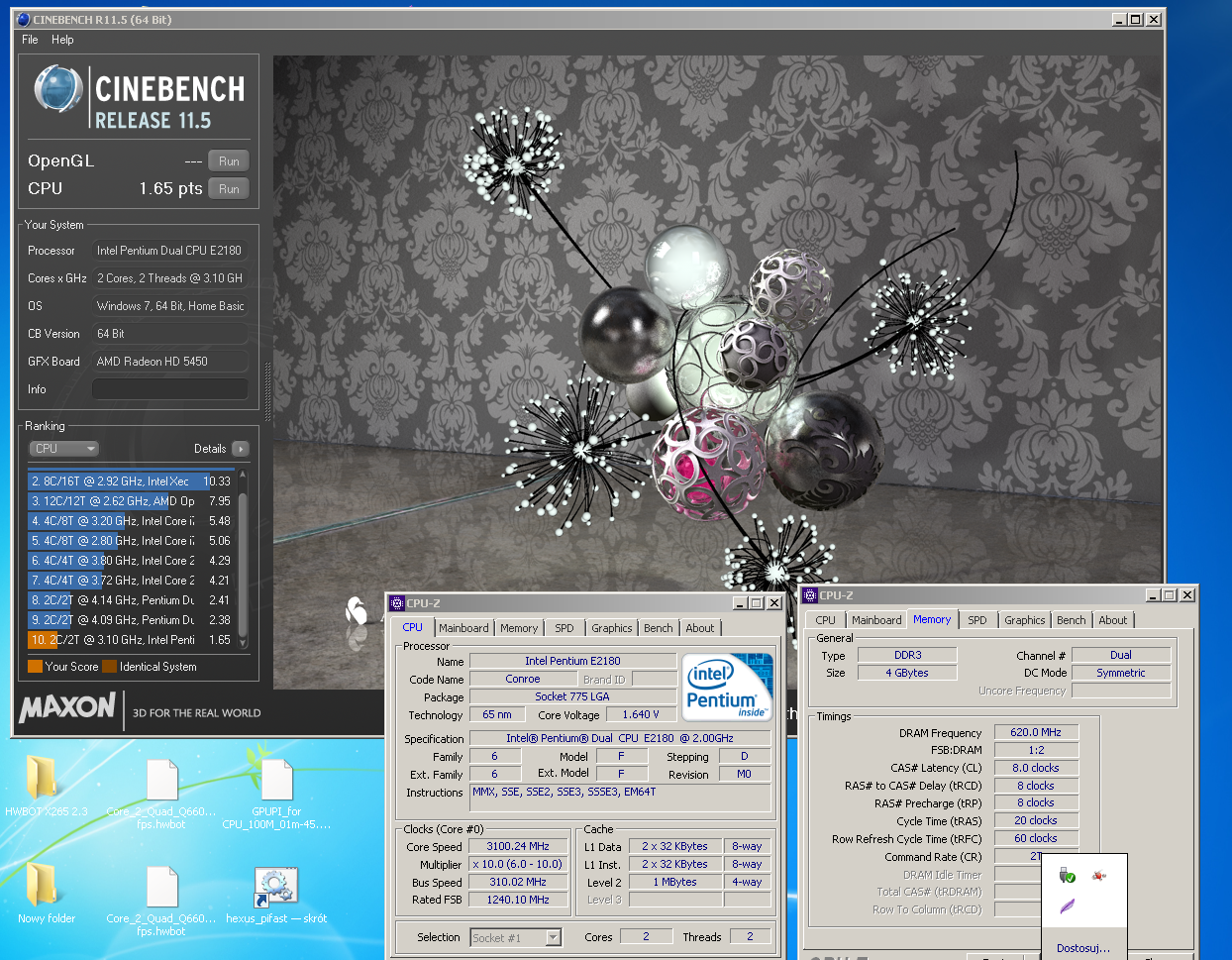
Task: Click the ranking list scrollbar
Action: [242, 560]
